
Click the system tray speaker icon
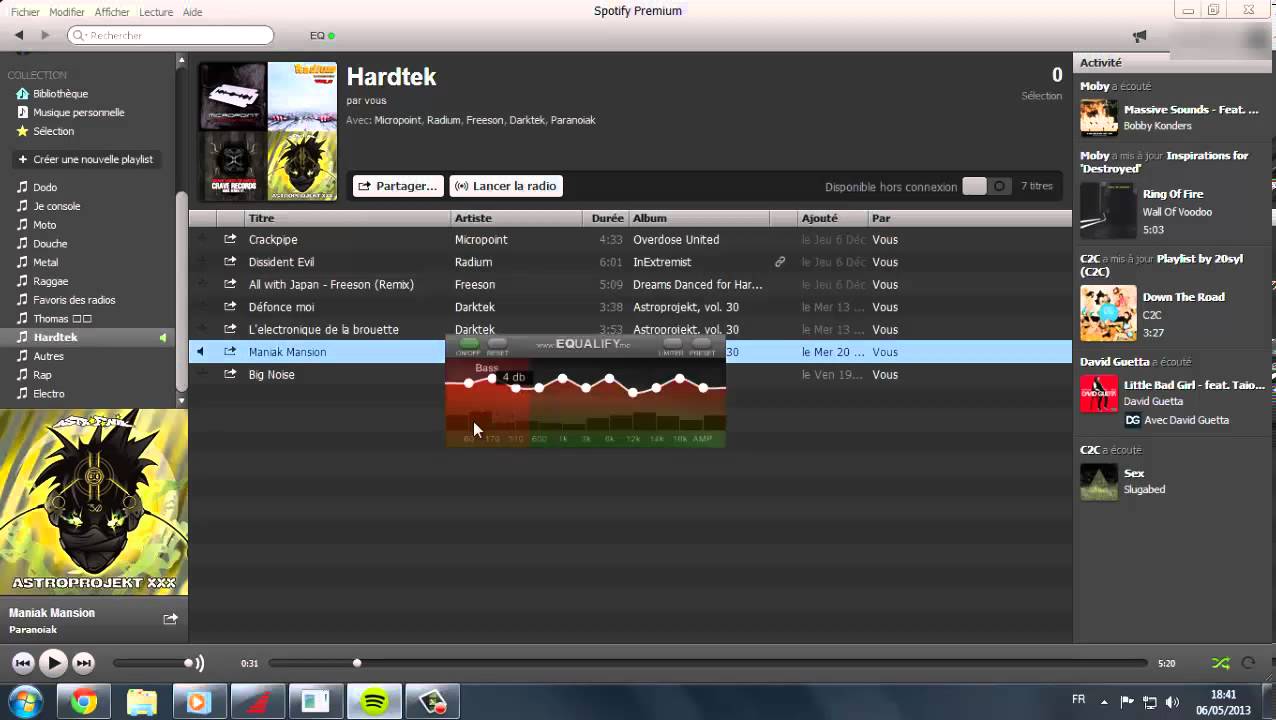(1172, 702)
